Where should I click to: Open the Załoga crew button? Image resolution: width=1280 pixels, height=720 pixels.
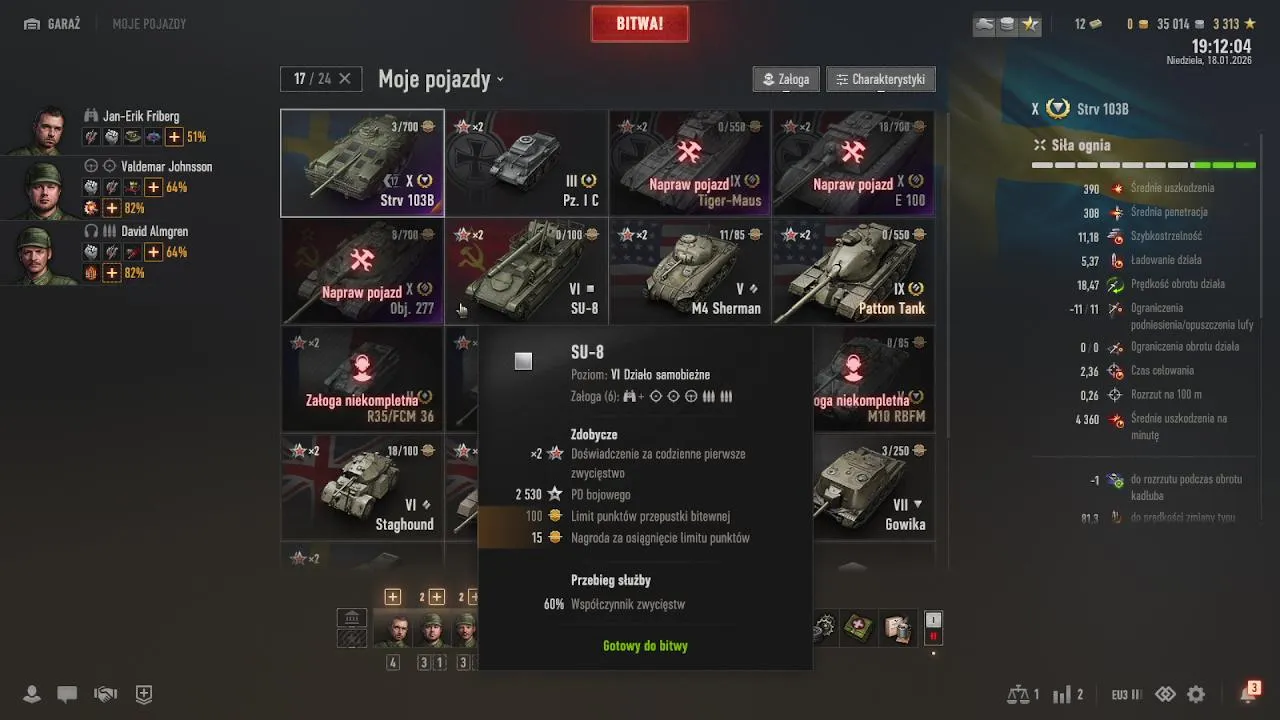[786, 79]
